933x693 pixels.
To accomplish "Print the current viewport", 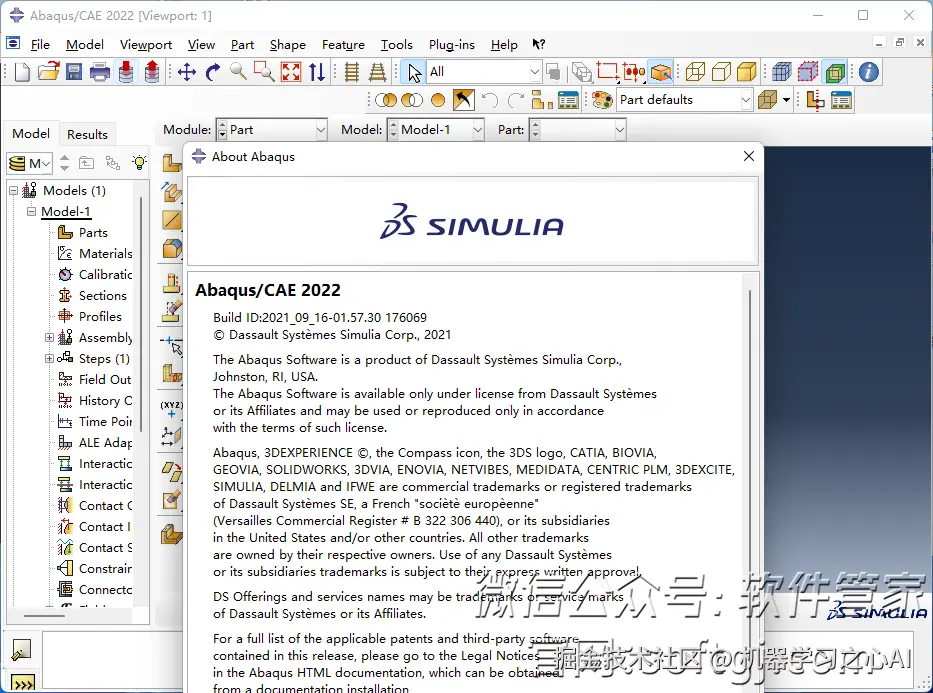I will tap(99, 72).
